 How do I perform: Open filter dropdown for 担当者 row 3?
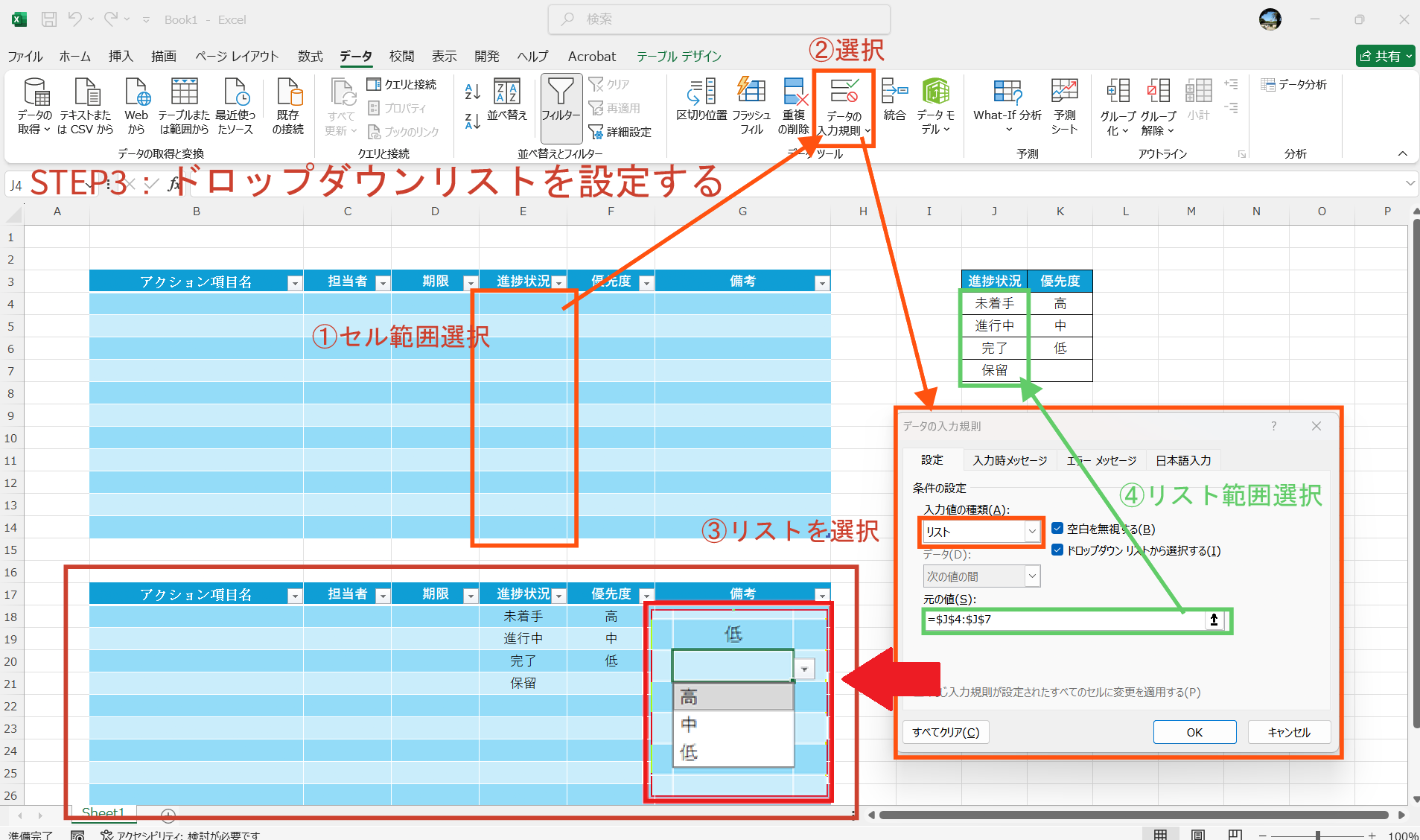click(x=383, y=283)
